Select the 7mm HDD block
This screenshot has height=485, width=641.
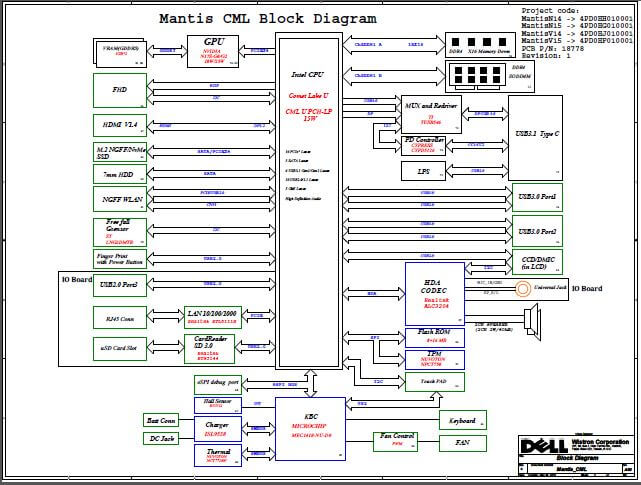coord(120,174)
